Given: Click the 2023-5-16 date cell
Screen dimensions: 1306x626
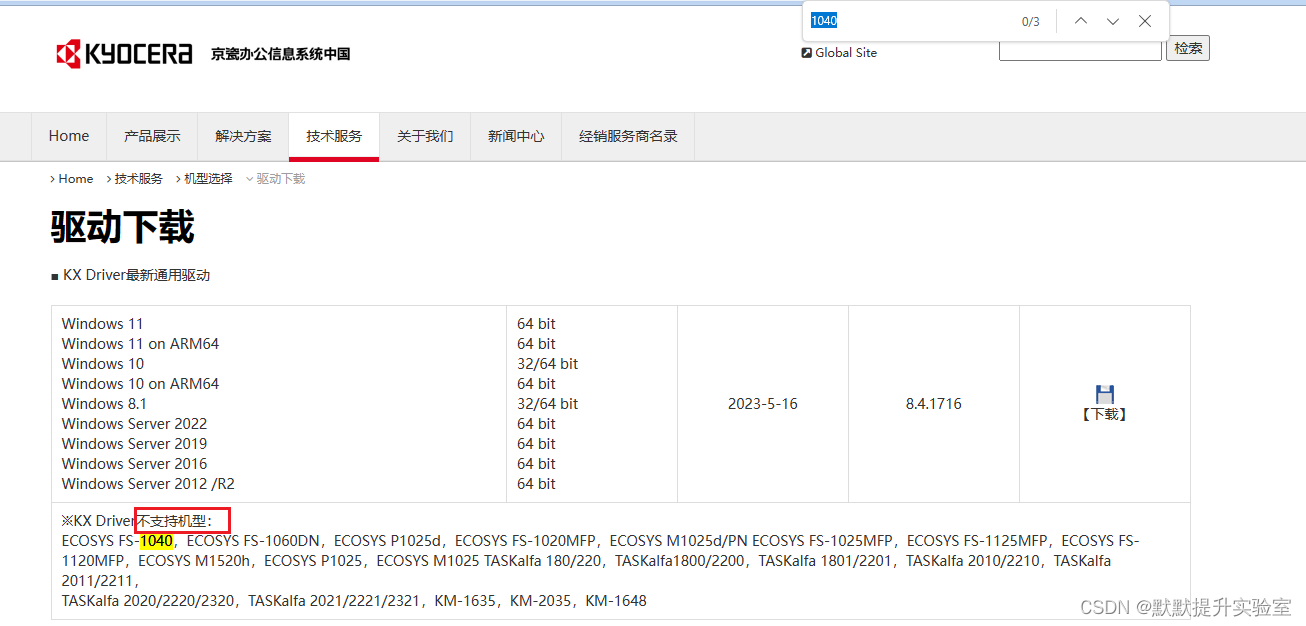Looking at the screenshot, I should [763, 404].
